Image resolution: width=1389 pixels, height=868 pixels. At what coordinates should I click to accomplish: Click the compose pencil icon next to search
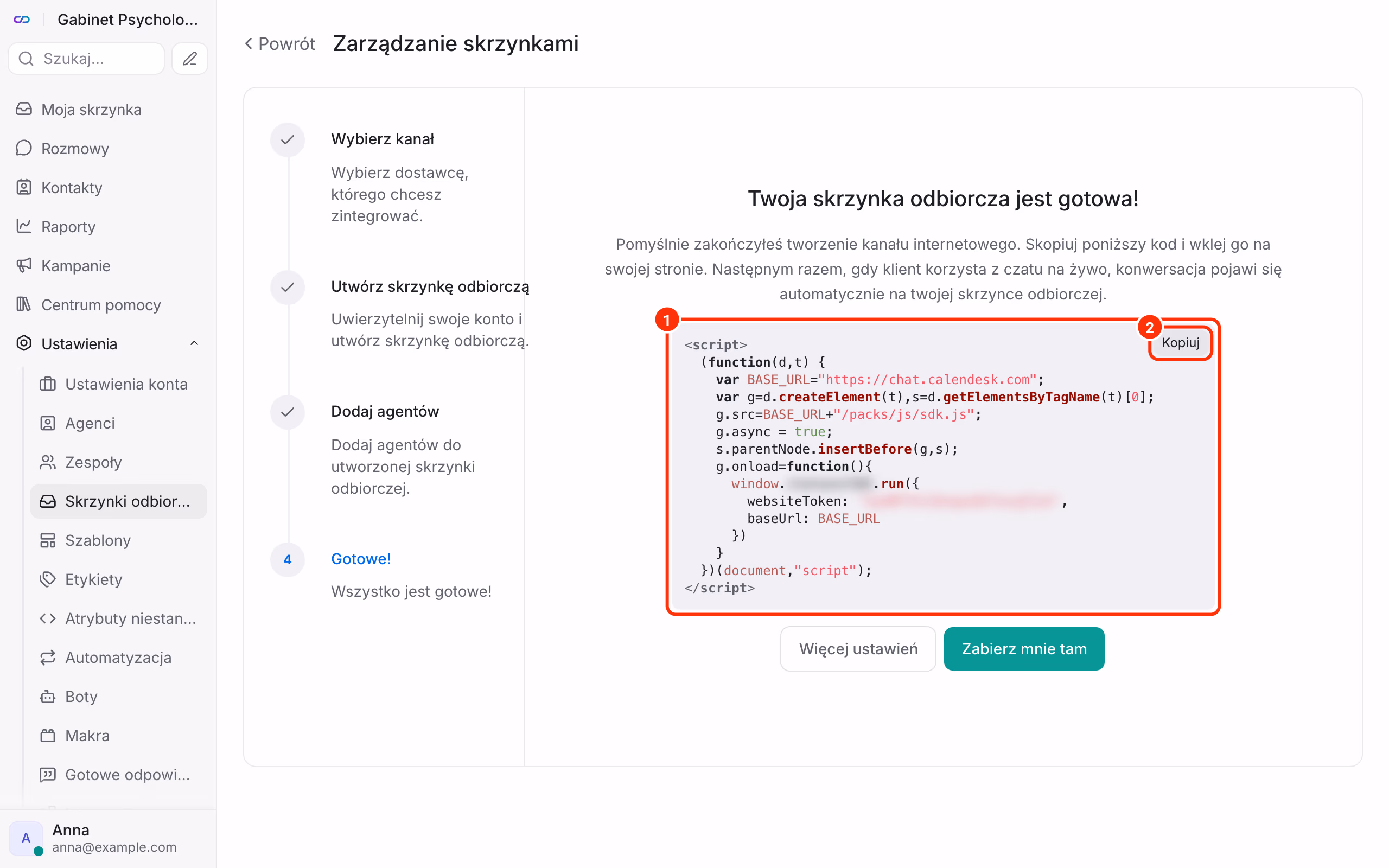[190, 59]
